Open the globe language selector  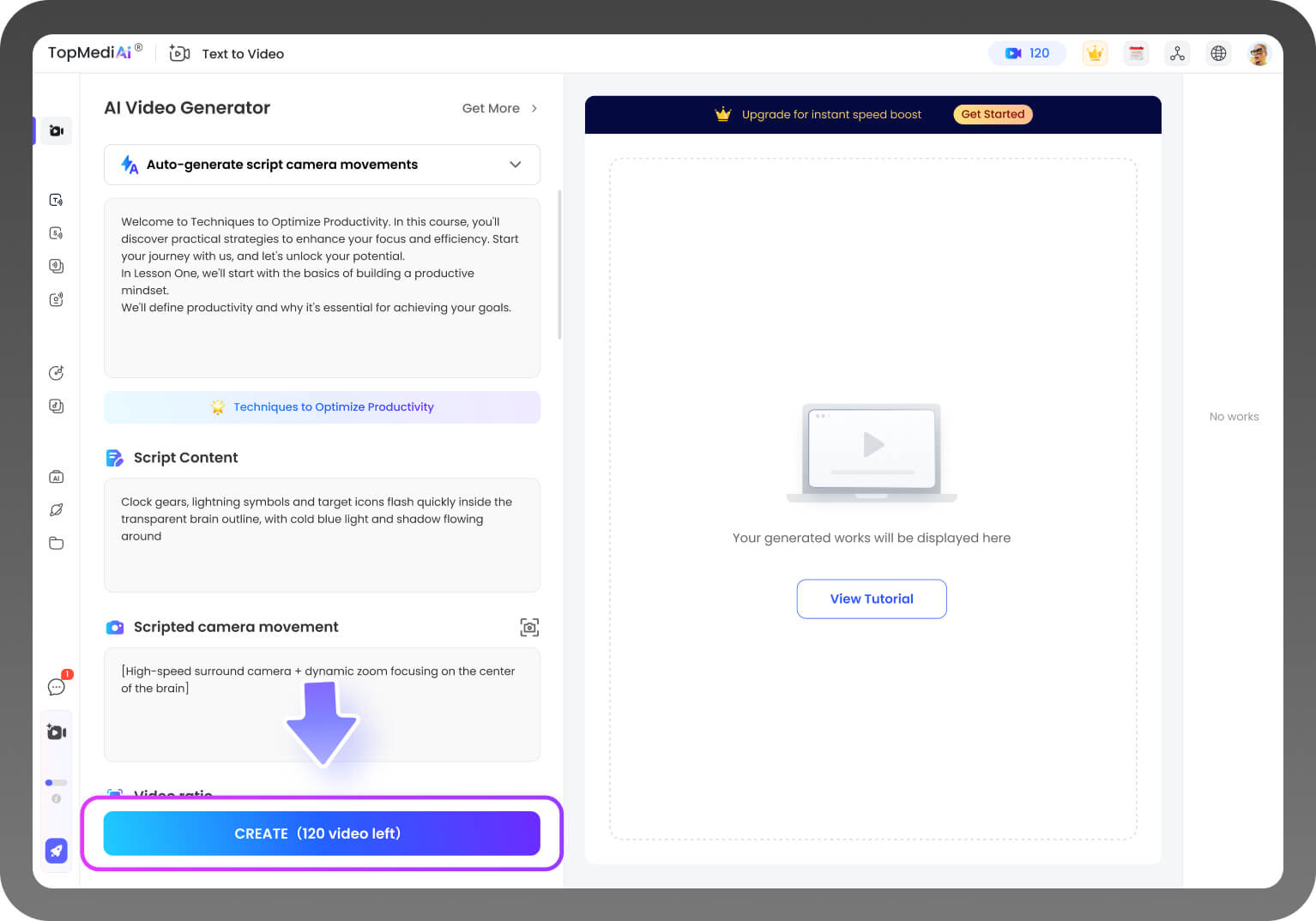coord(1218,53)
